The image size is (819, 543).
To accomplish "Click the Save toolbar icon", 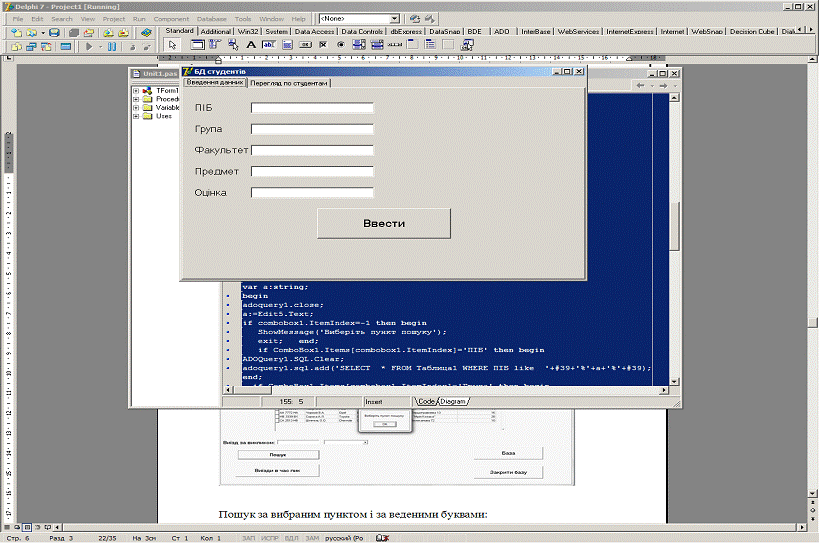I will [x=53, y=32].
